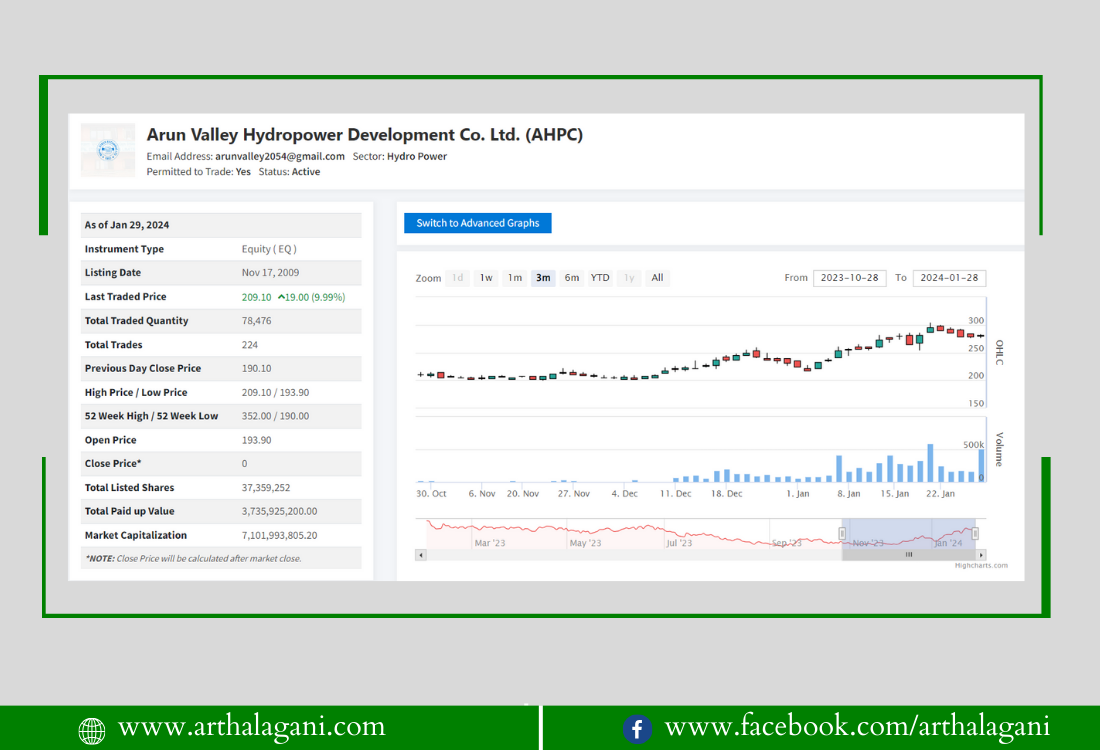1100x750 pixels.
Task: Click the Sector: Hydro Power text
Action: coord(399,156)
